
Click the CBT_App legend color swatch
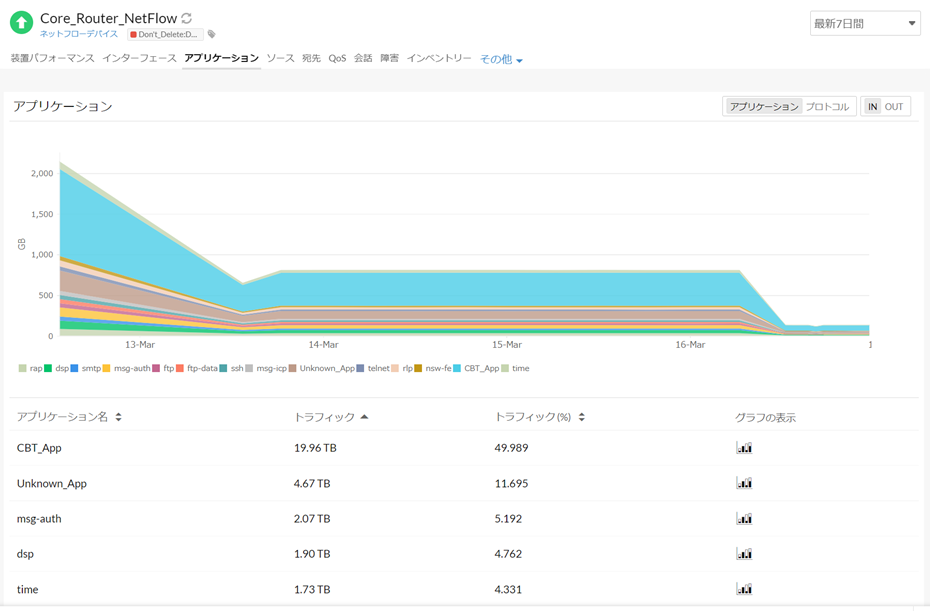pyautogui.click(x=458, y=369)
